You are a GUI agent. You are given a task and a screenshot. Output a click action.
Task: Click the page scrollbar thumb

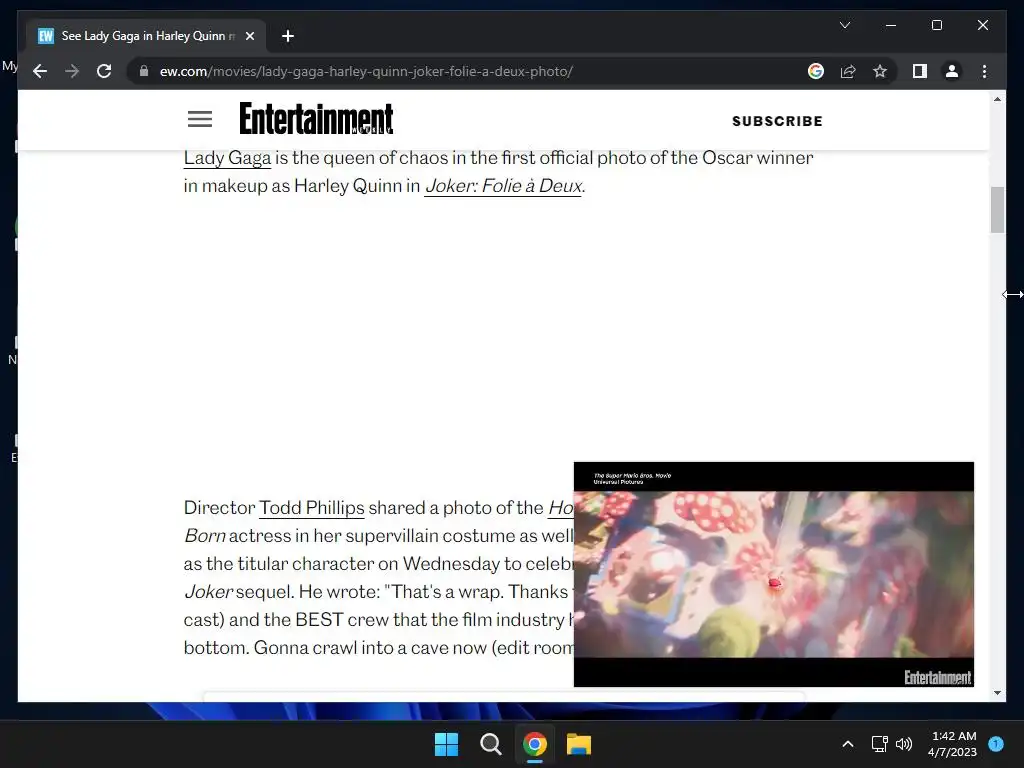[997, 210]
